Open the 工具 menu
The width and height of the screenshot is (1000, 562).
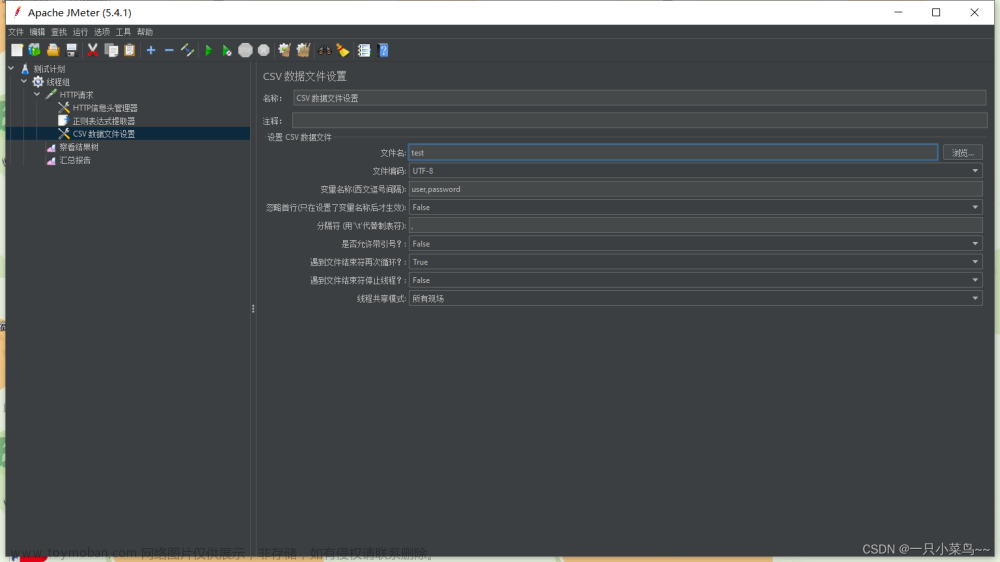pos(123,32)
